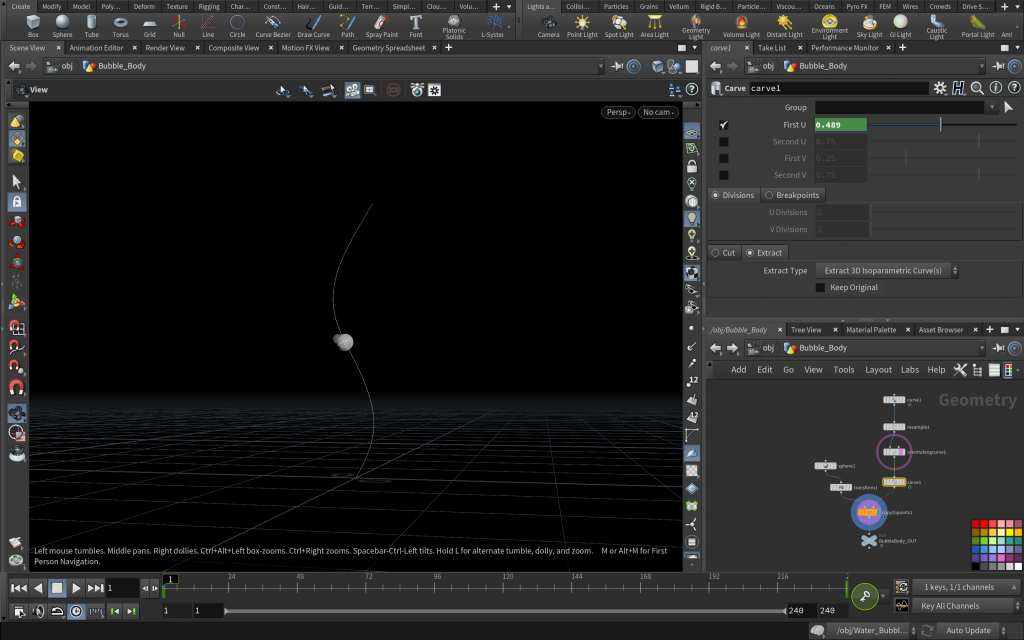The height and width of the screenshot is (640, 1024).
Task: Expand the network pane path dropdown
Action: coord(981,348)
